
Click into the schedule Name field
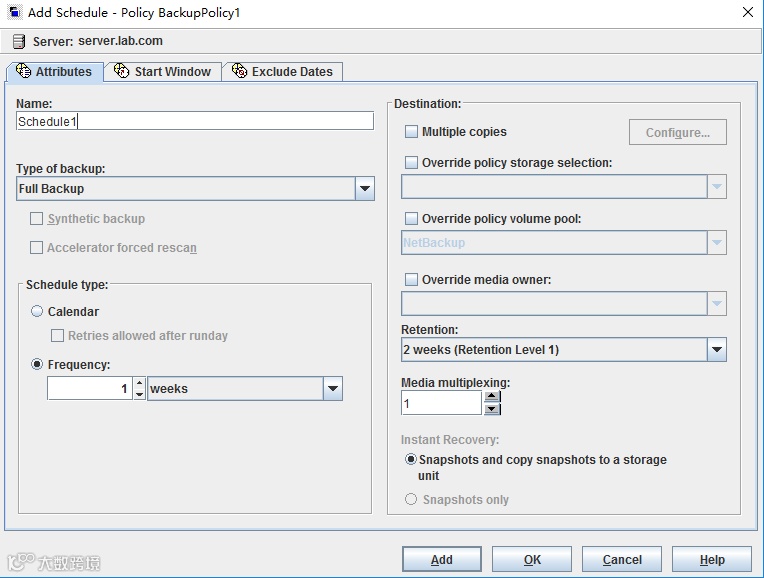coord(195,121)
